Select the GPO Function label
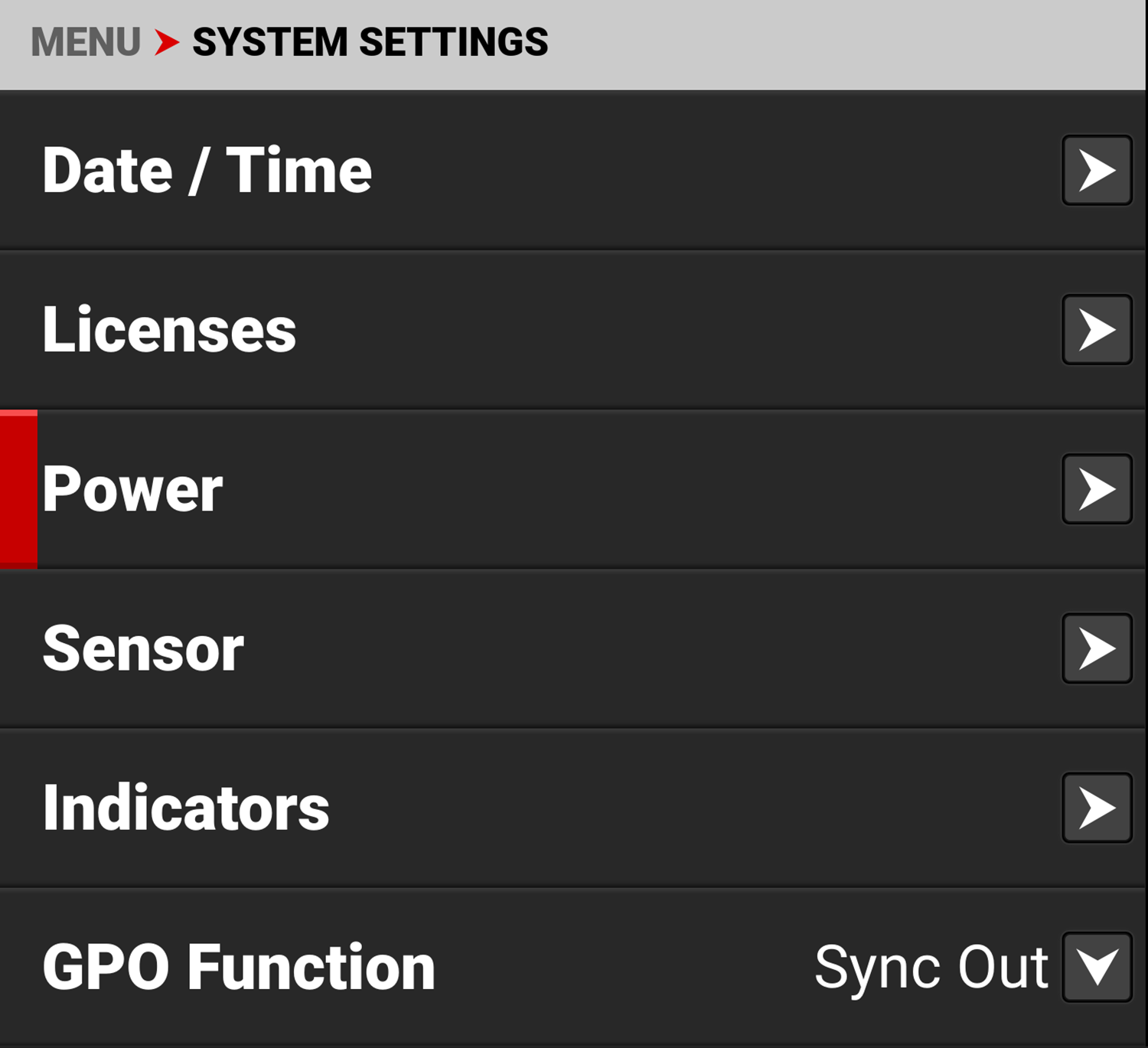 (x=239, y=967)
